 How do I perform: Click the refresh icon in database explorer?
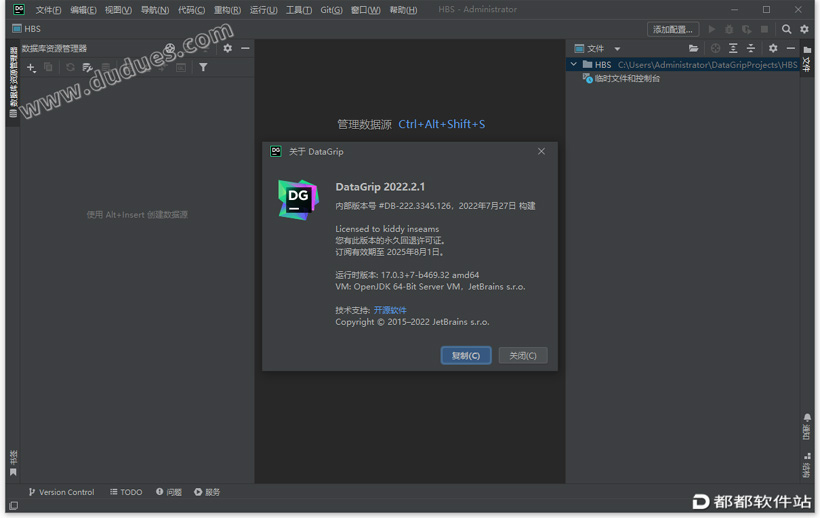pyautogui.click(x=70, y=67)
